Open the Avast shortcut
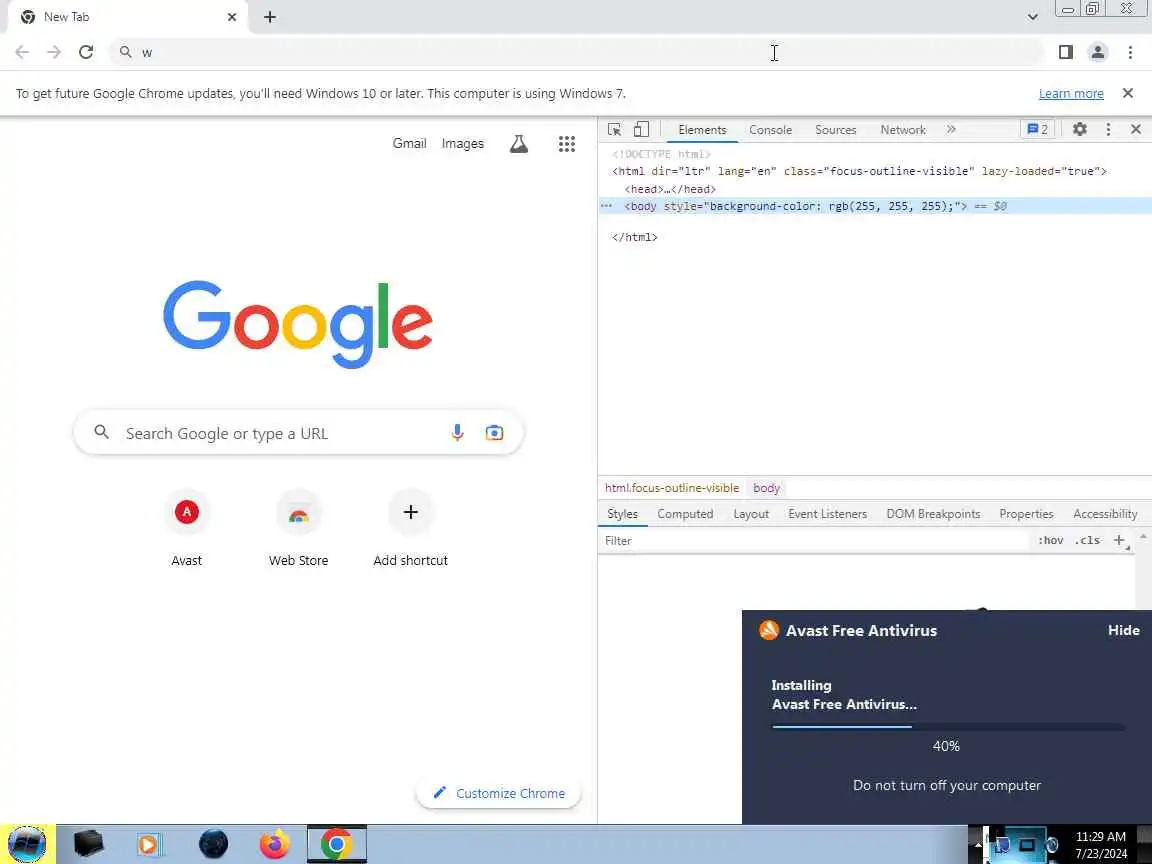 click(x=187, y=528)
